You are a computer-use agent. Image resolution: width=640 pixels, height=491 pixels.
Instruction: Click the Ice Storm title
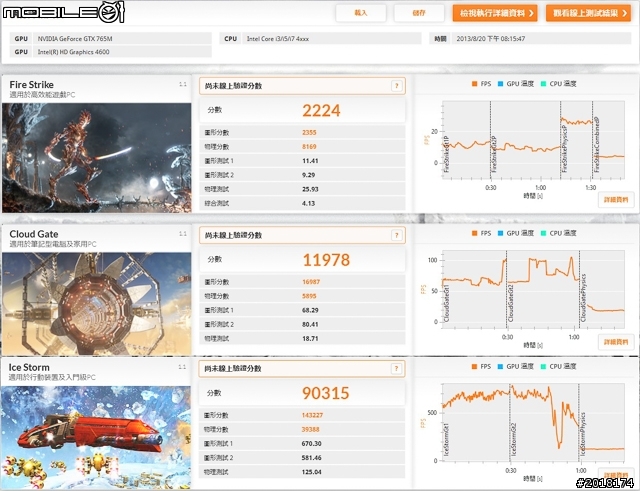(29, 367)
